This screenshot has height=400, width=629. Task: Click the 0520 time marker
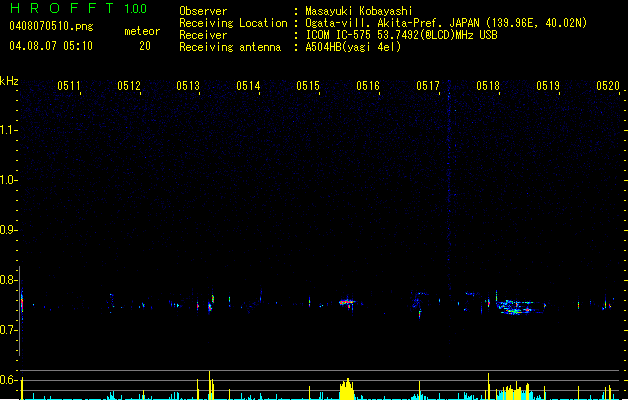[x=608, y=86]
